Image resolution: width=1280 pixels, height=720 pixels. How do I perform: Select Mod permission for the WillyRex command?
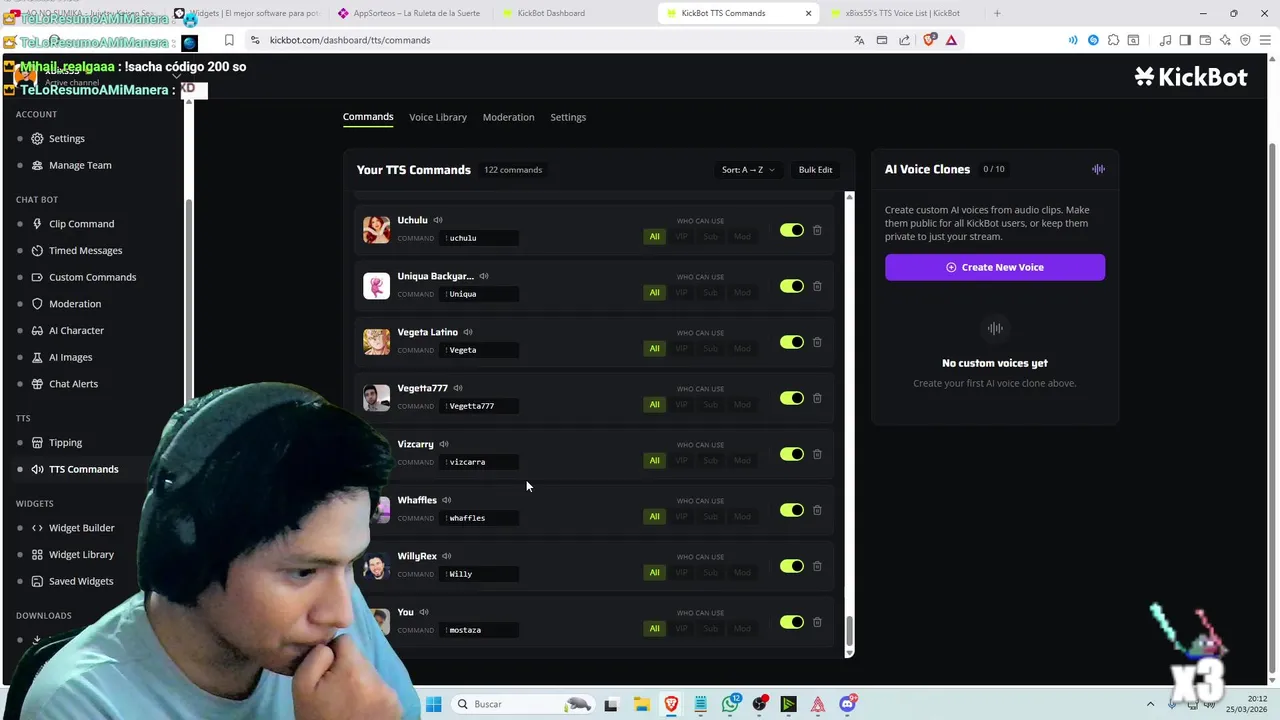coord(742,573)
